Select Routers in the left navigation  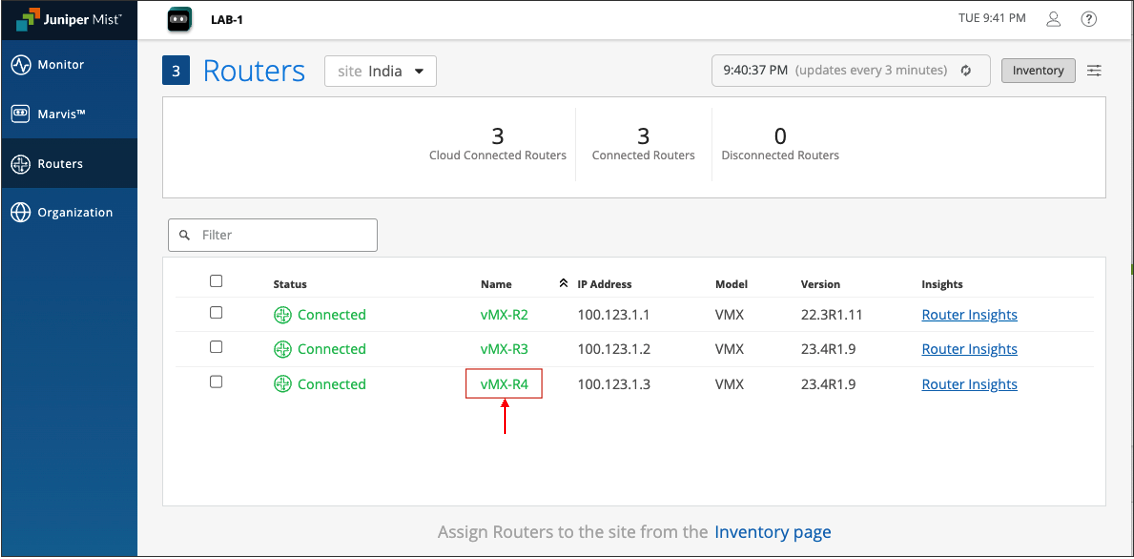[x=60, y=164]
